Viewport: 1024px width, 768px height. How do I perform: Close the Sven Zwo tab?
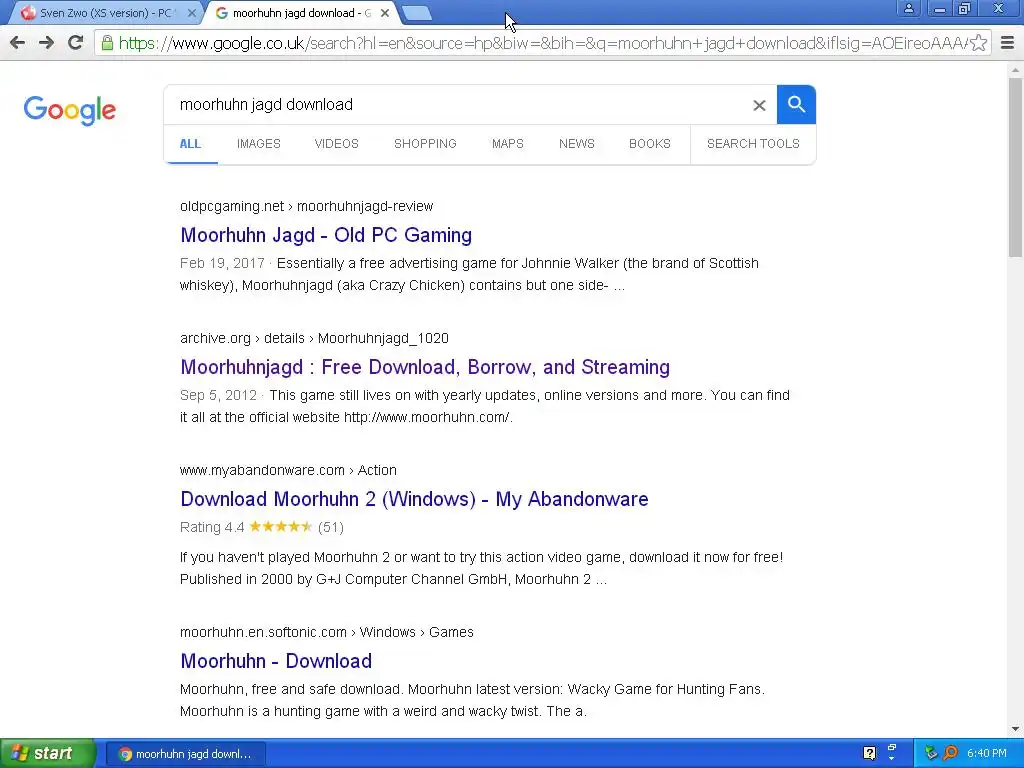(x=192, y=13)
